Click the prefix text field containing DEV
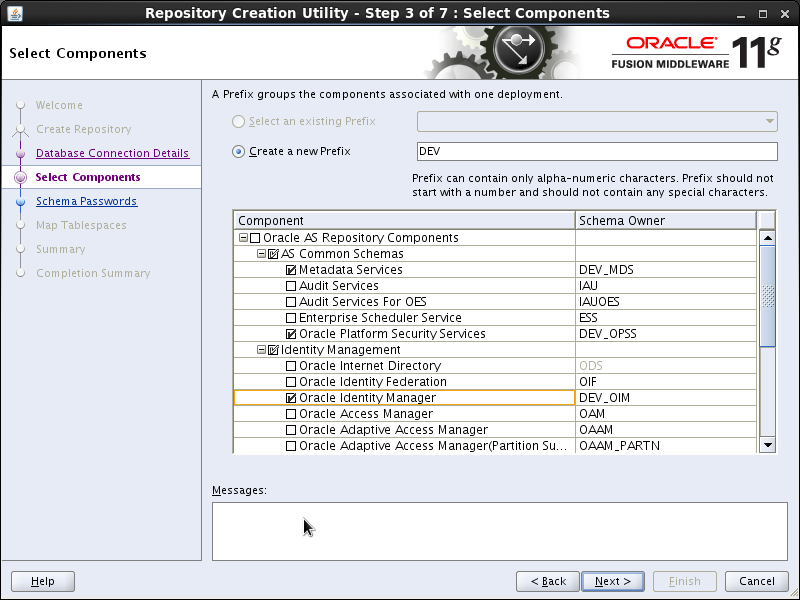 (596, 151)
